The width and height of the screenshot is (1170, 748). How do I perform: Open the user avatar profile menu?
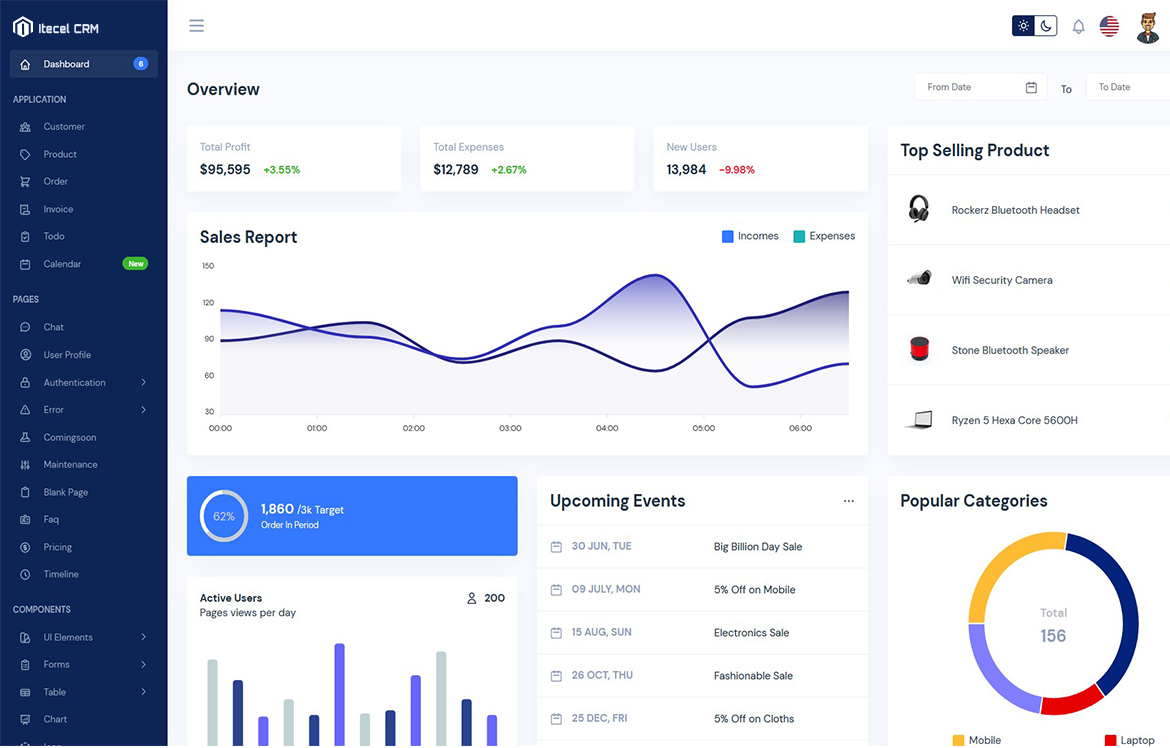1148,27
